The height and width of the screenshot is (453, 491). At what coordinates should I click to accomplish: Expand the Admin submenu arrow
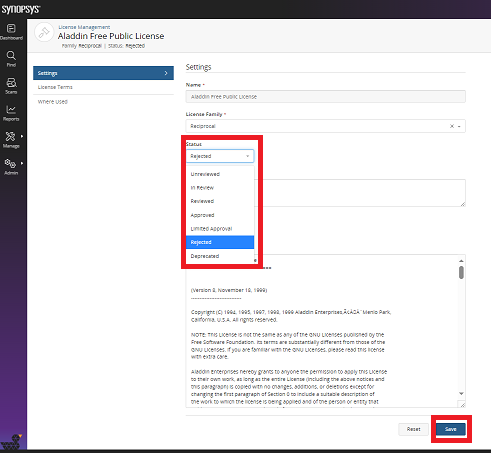tap(22, 163)
